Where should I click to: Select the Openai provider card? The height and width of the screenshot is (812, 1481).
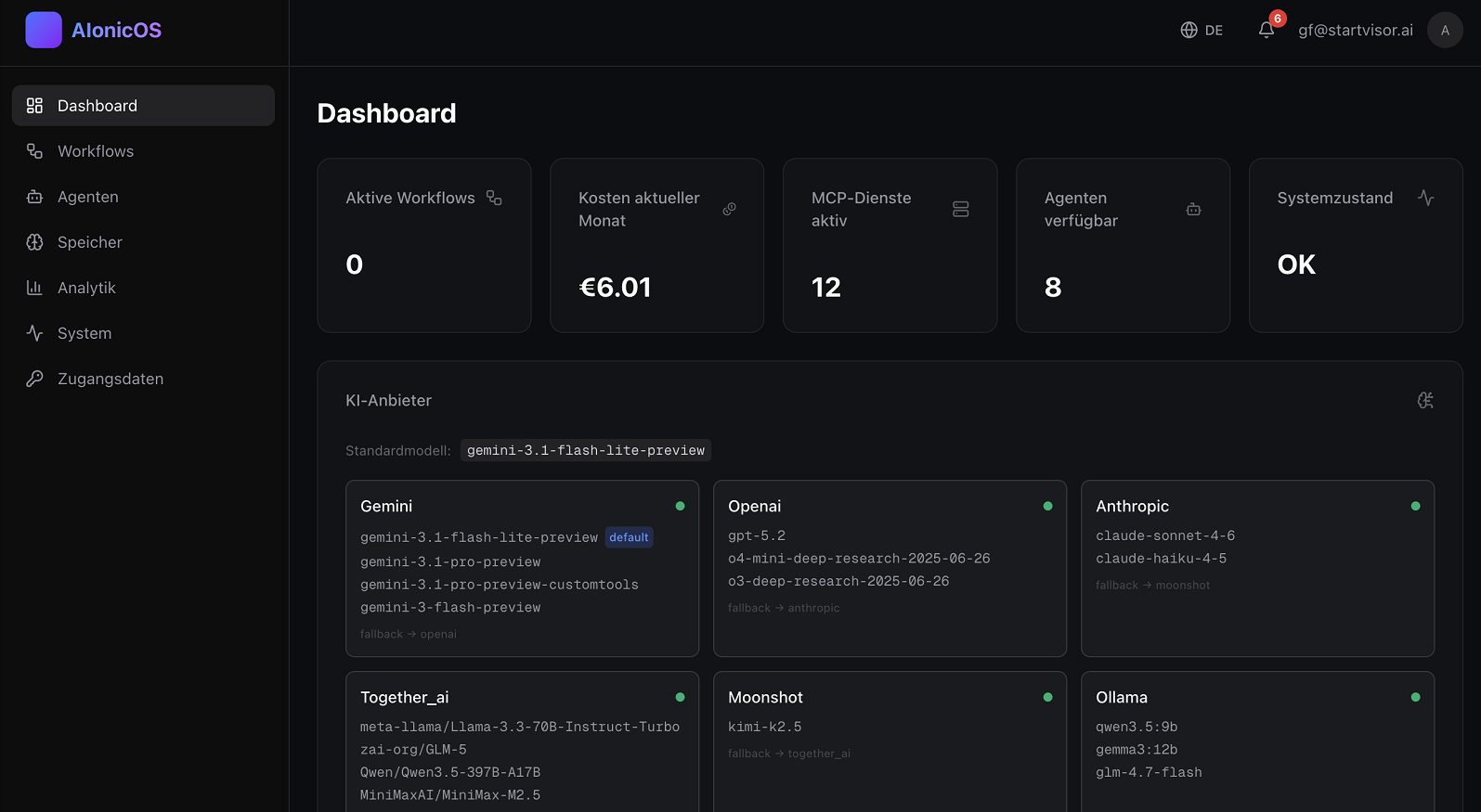pos(890,568)
